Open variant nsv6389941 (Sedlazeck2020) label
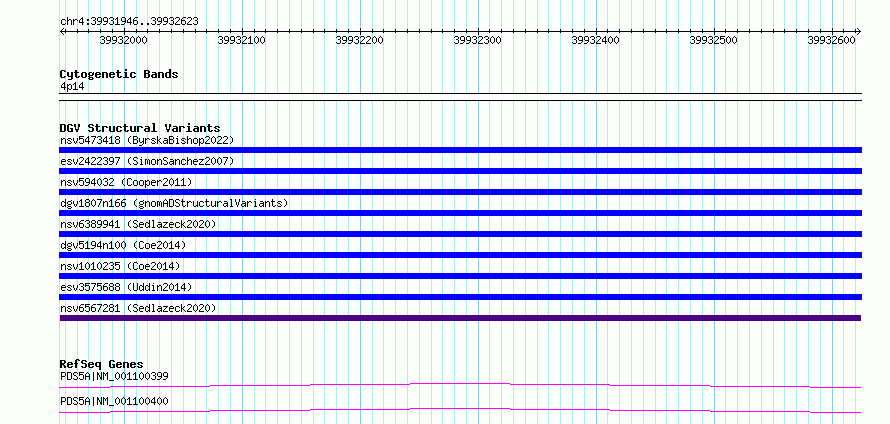Screen dimensions: 890x424 [138, 224]
